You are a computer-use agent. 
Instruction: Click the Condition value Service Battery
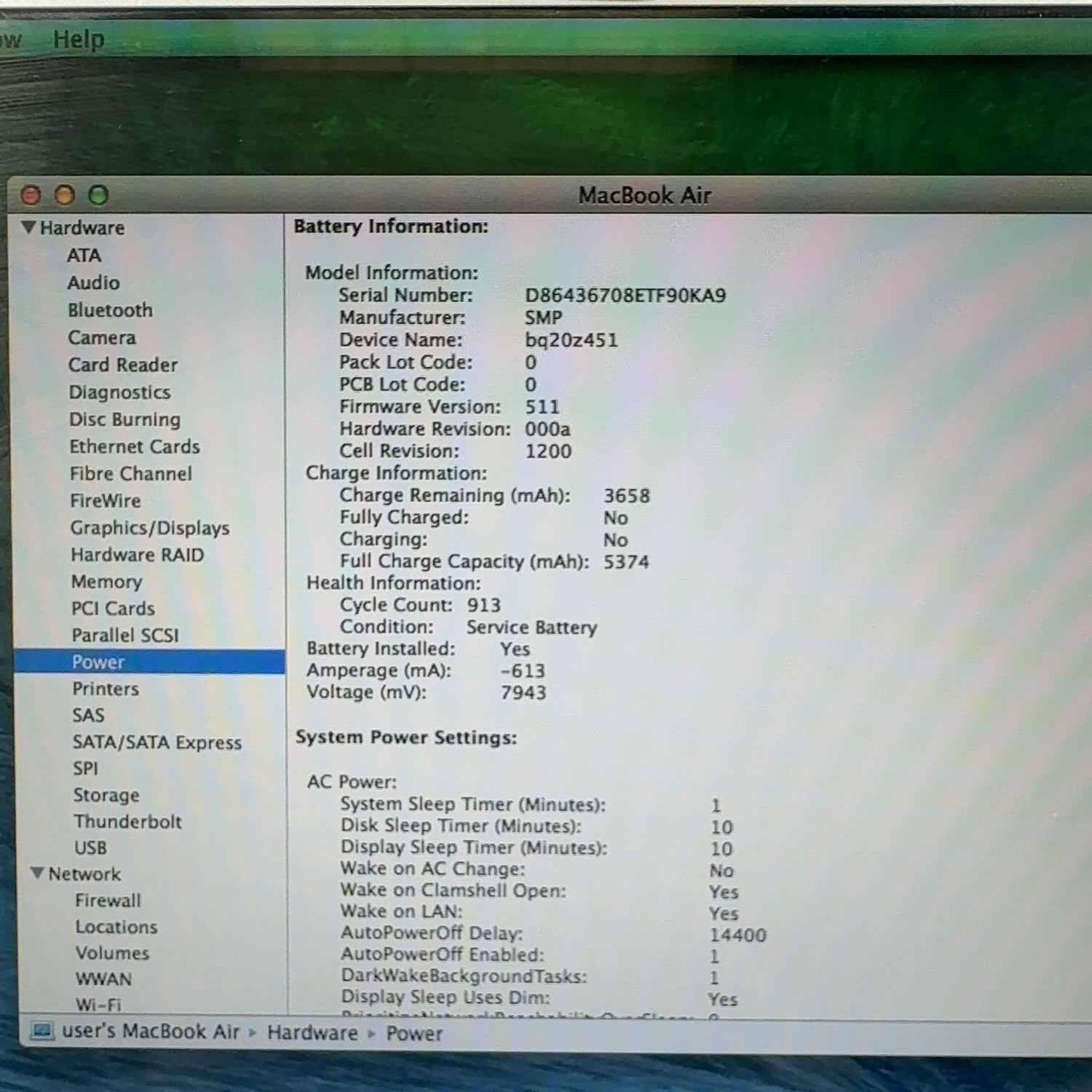click(x=531, y=628)
